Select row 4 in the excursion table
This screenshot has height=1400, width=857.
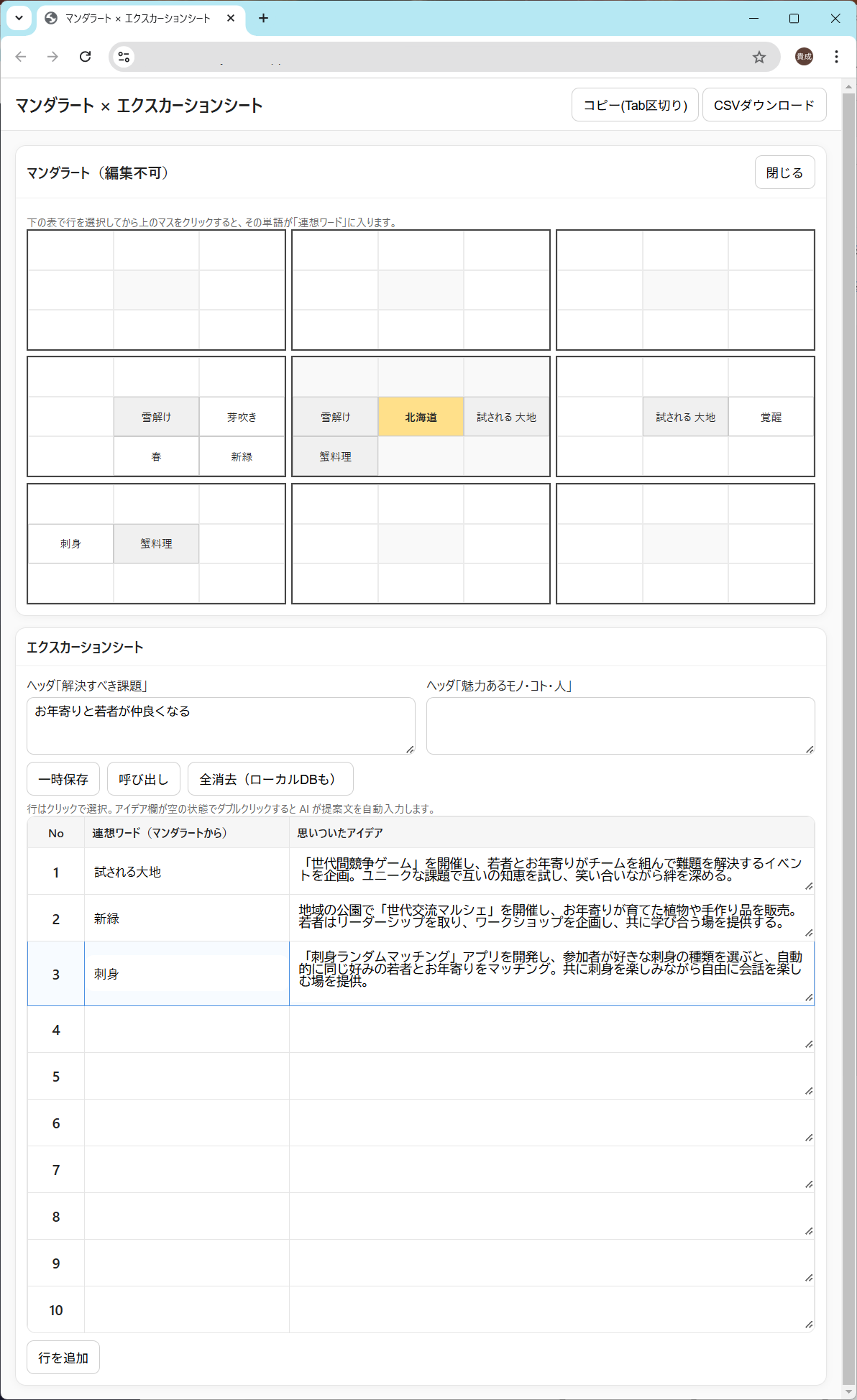pyautogui.click(x=56, y=1030)
